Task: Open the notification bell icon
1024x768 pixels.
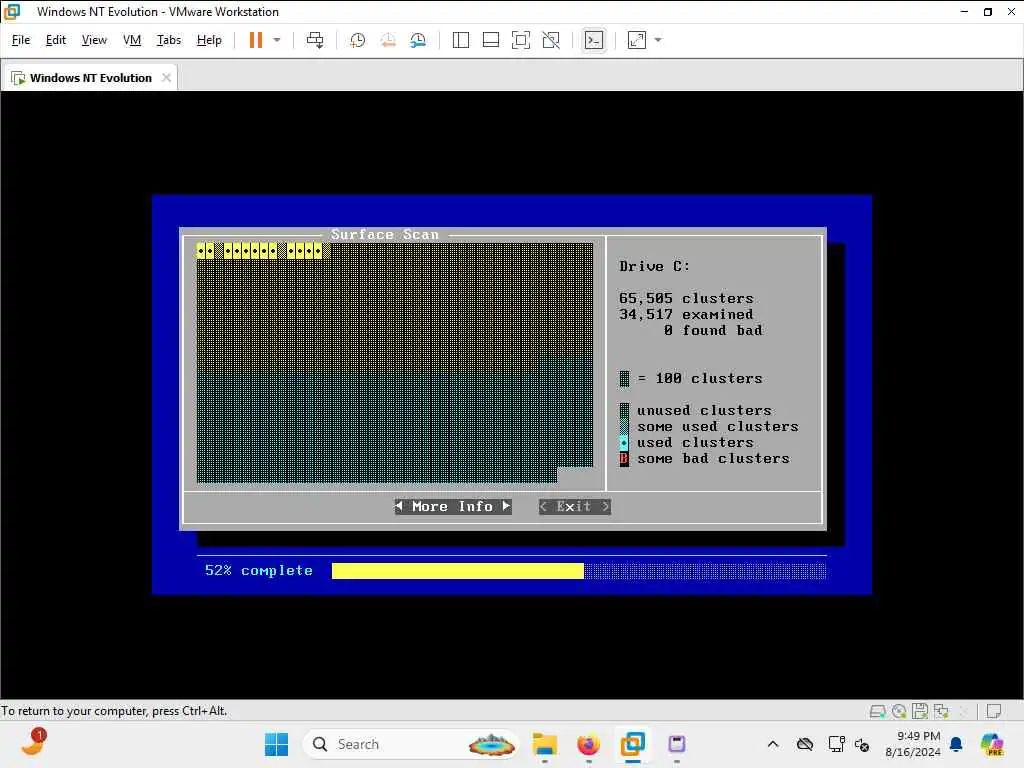Action: pyautogui.click(x=957, y=744)
